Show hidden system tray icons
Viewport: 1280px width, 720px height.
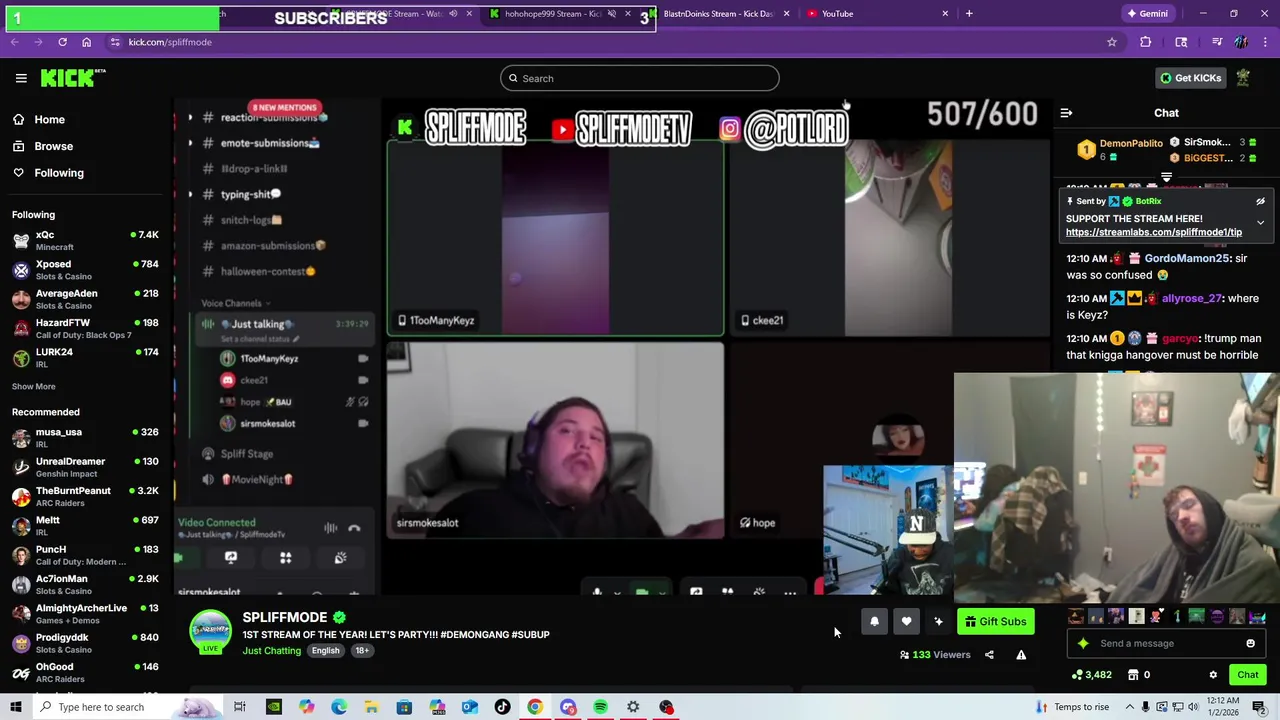(1131, 707)
